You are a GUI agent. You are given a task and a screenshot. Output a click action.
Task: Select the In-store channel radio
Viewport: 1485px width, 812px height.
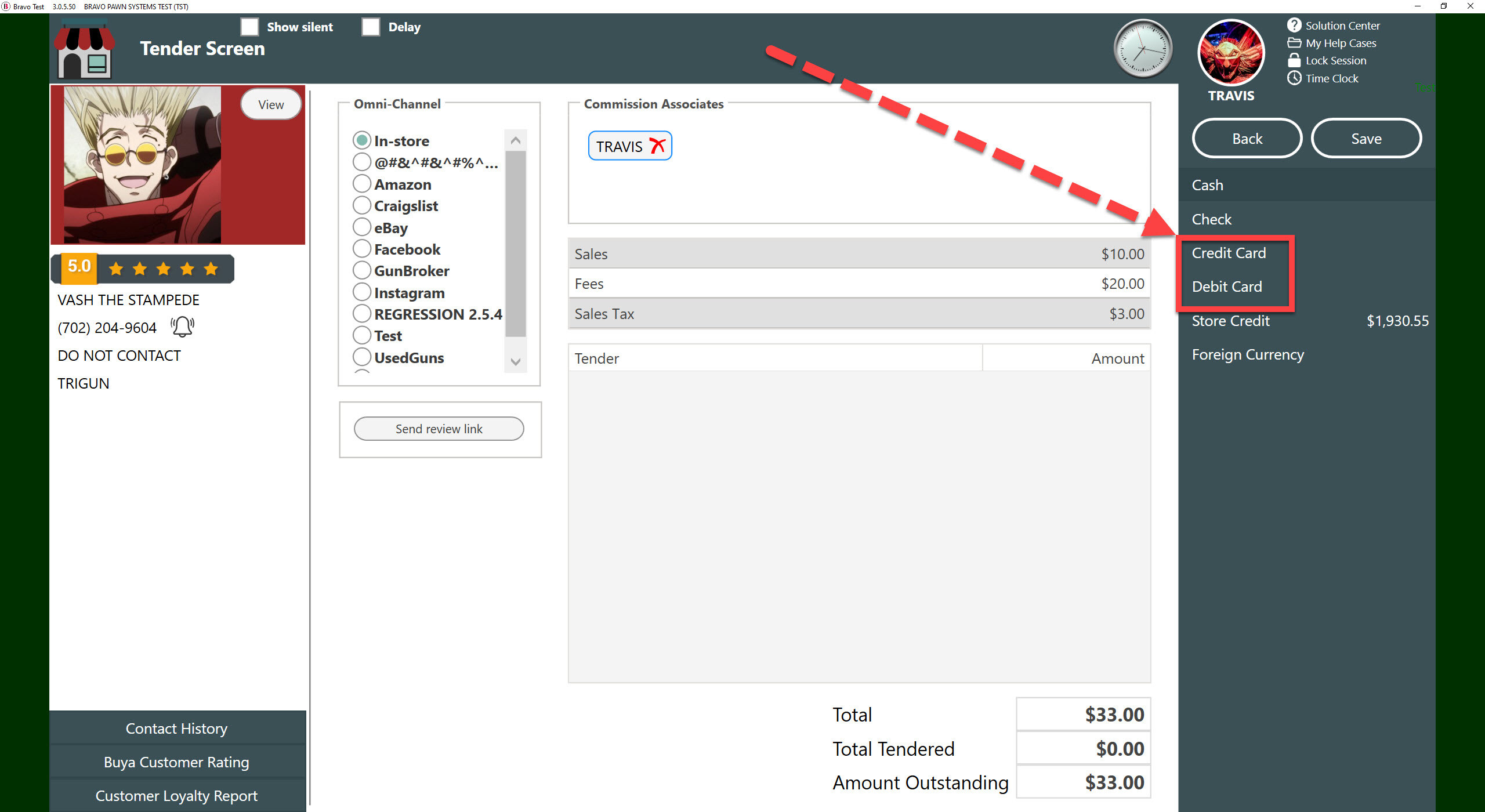[x=362, y=140]
